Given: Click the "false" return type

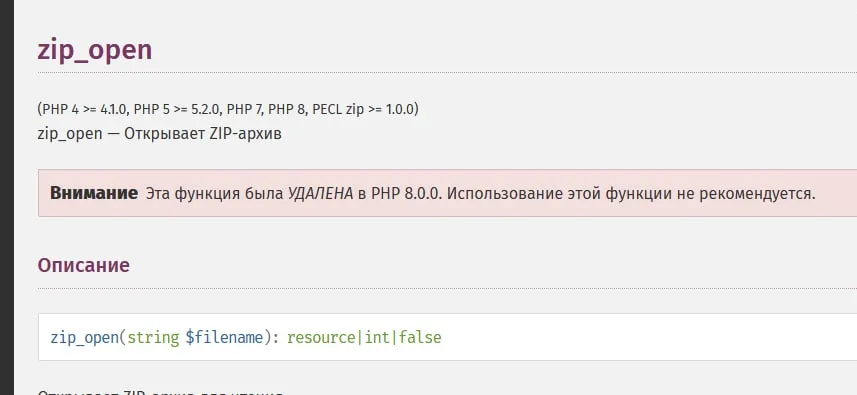Looking at the screenshot, I should tap(420, 338).
